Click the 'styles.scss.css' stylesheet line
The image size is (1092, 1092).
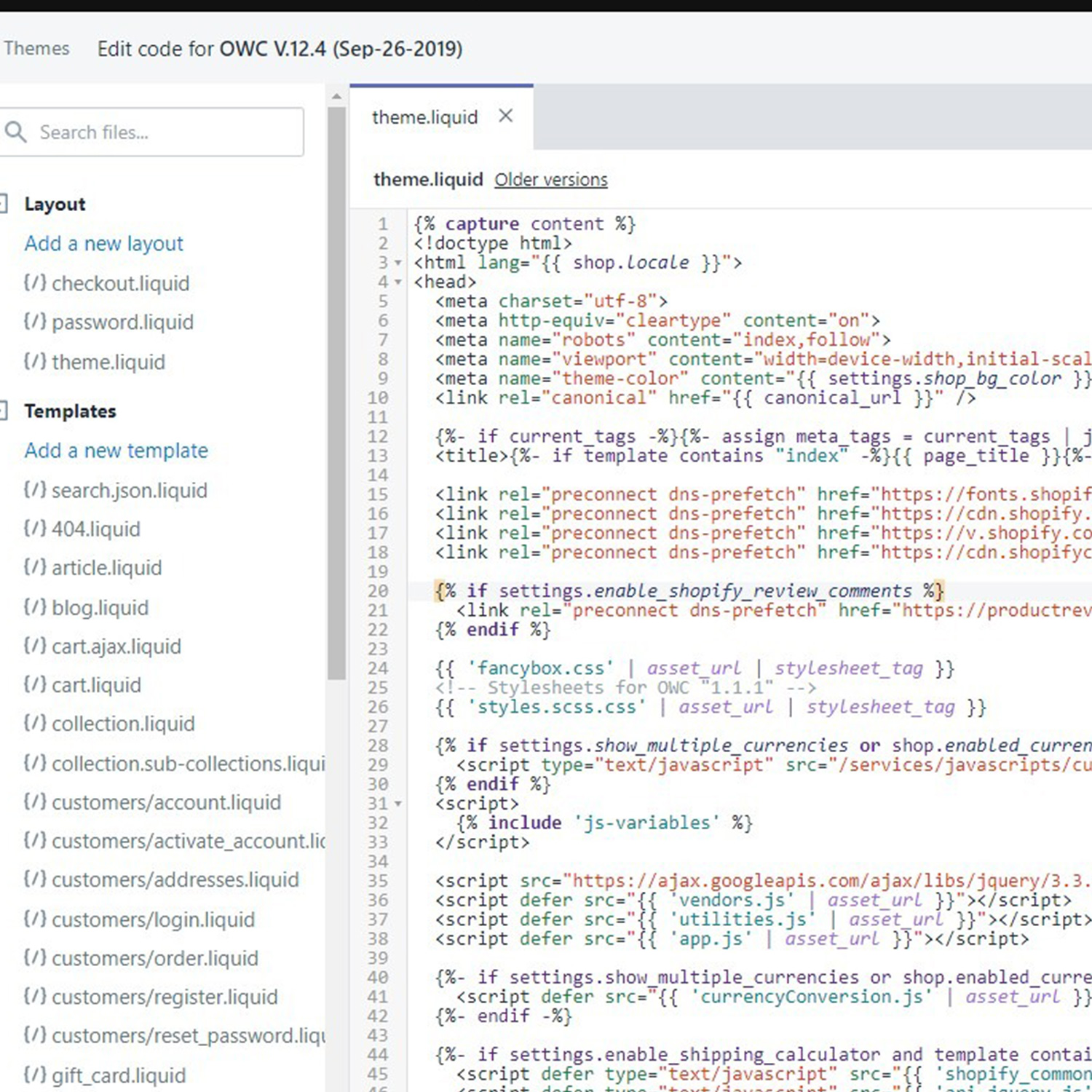pos(711,707)
